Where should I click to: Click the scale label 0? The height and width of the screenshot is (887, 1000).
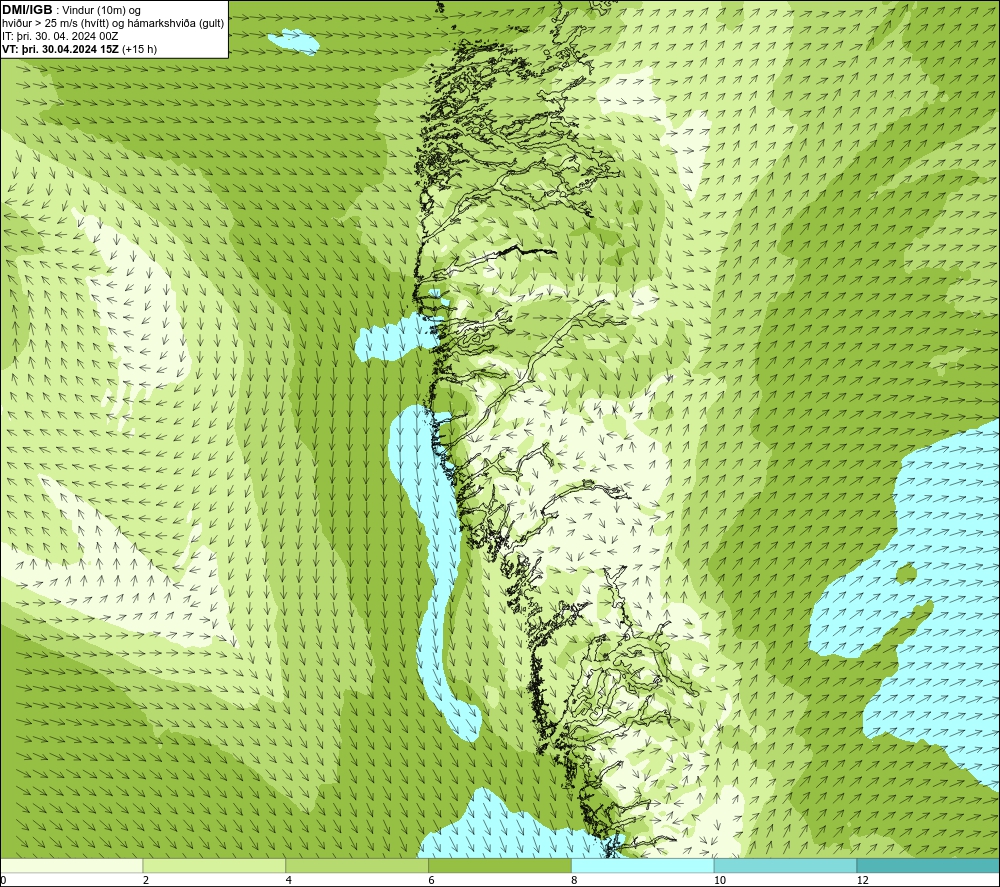click(3, 881)
